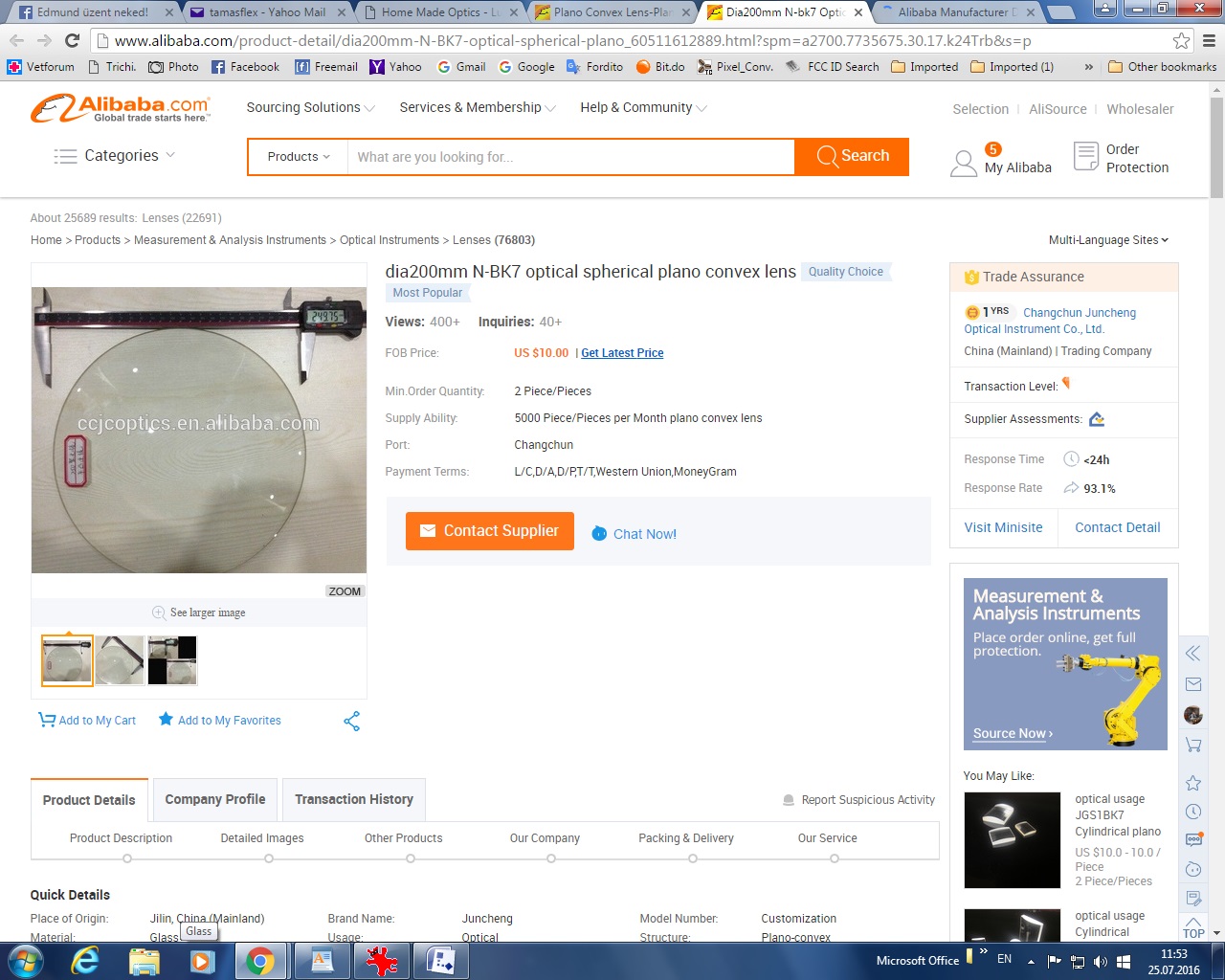Click the Contact Supplier button

pos(490,531)
